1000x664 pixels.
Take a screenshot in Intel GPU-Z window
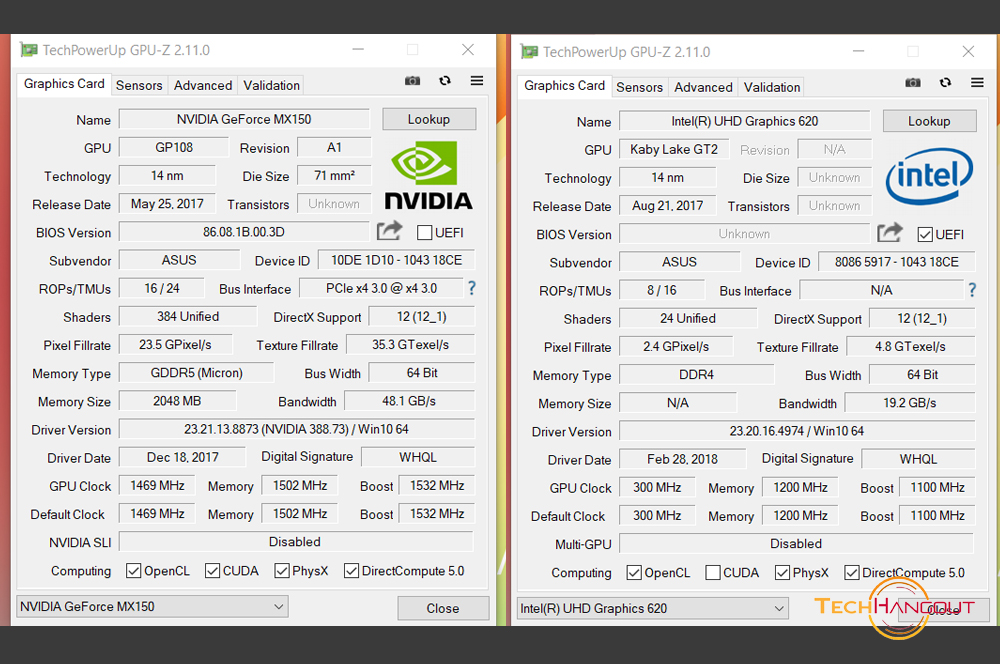[913, 83]
